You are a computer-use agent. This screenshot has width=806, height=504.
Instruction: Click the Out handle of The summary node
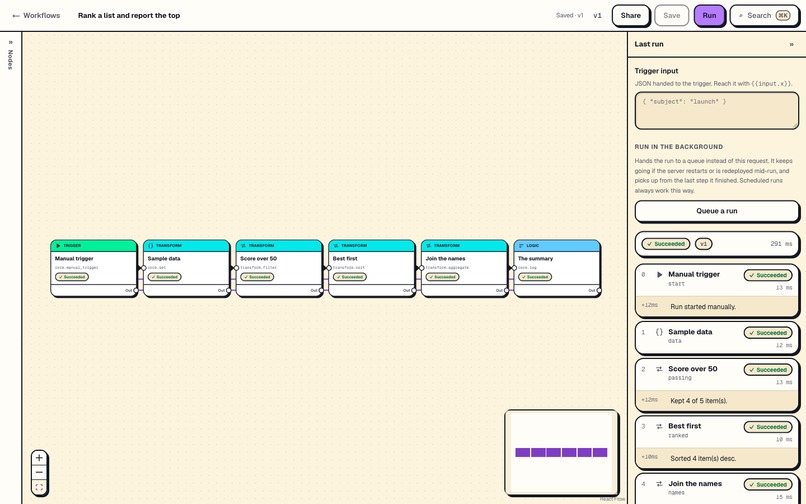pyautogui.click(x=598, y=291)
